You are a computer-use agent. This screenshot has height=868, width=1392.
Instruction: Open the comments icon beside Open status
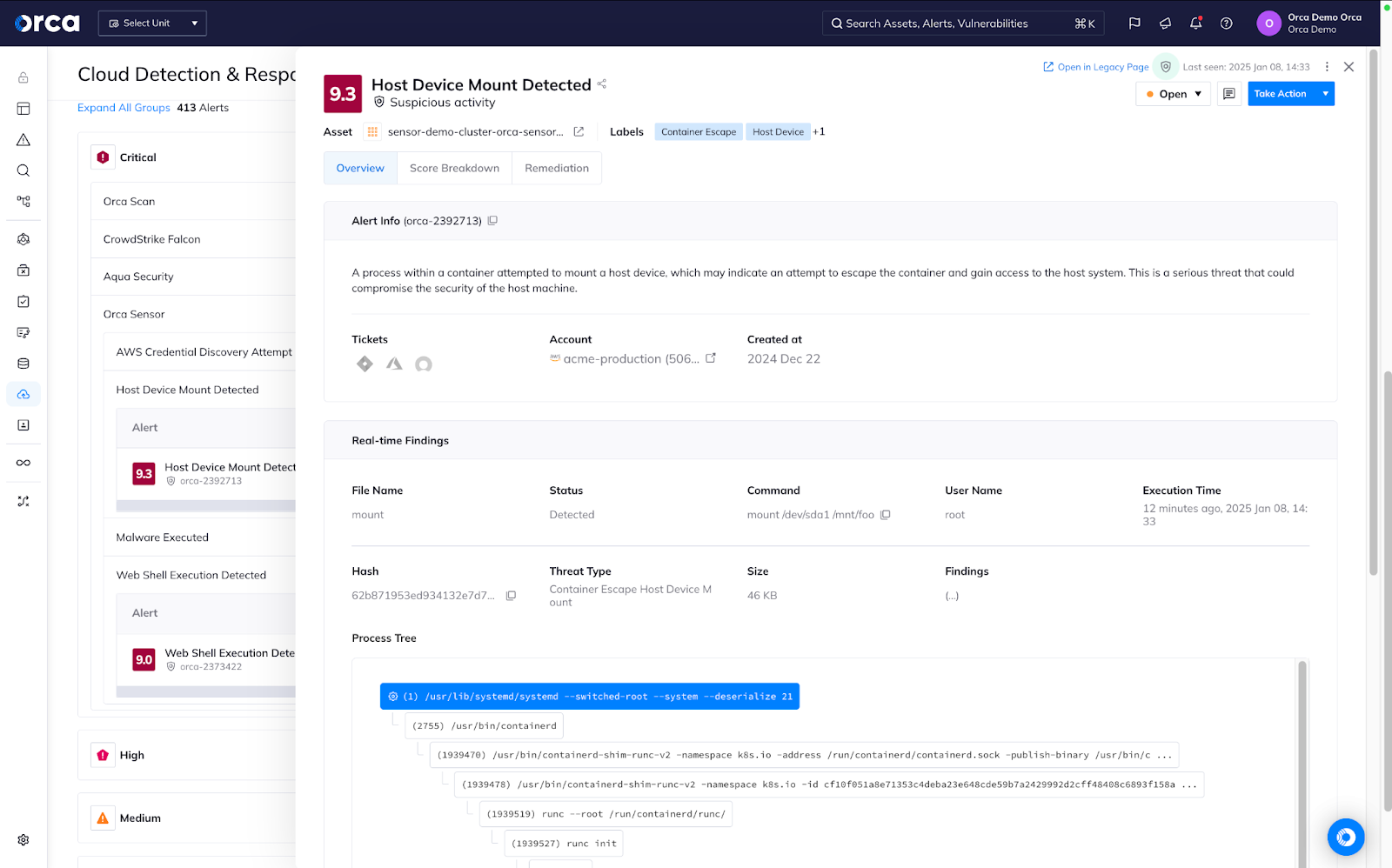(1228, 94)
